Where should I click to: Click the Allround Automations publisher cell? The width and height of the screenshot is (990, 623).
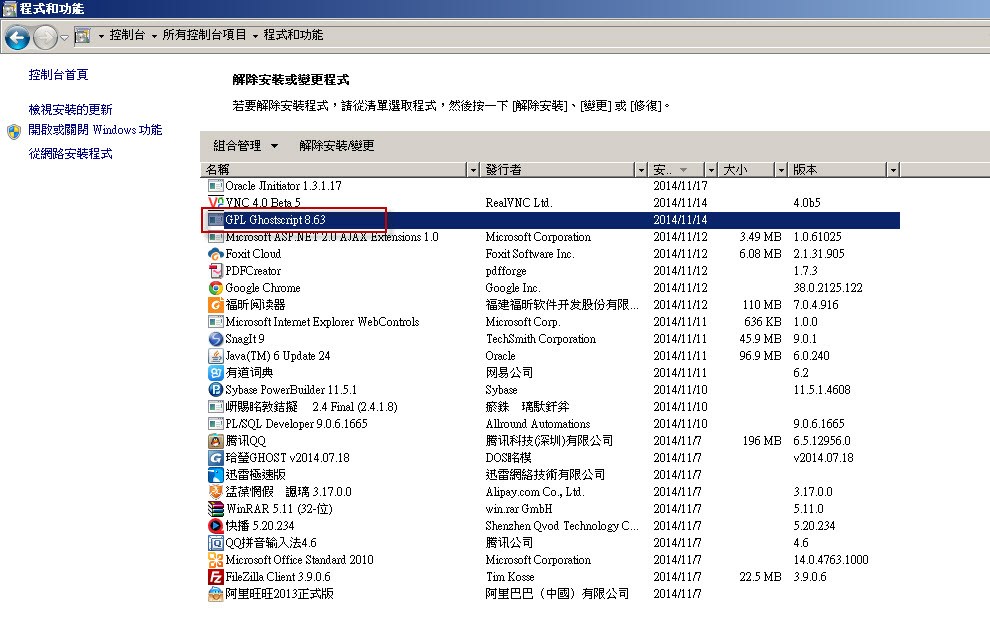tap(537, 424)
